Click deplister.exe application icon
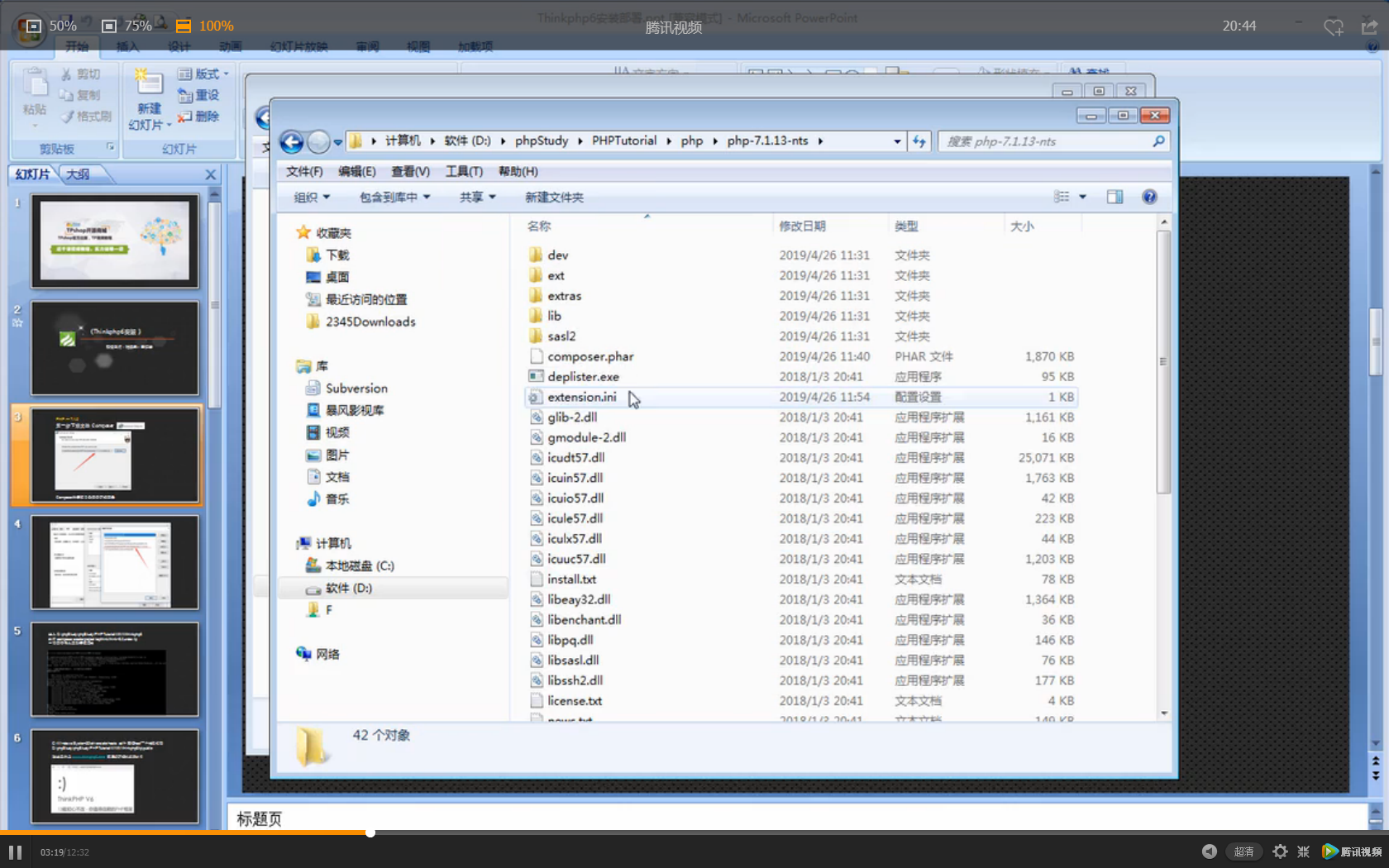The height and width of the screenshot is (868, 1389). click(536, 376)
